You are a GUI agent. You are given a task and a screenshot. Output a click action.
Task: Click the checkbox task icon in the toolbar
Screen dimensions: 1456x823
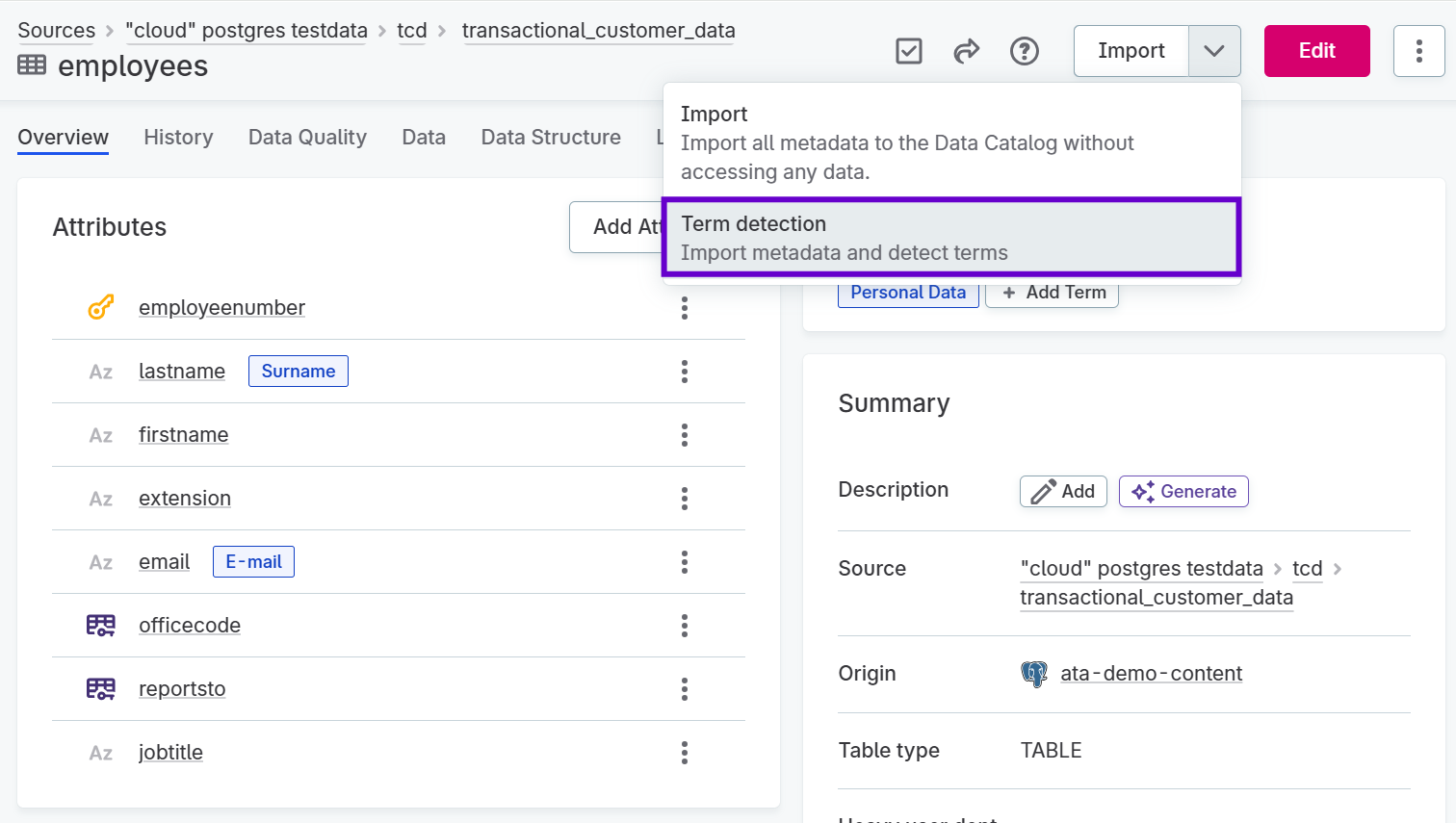pyautogui.click(x=908, y=51)
